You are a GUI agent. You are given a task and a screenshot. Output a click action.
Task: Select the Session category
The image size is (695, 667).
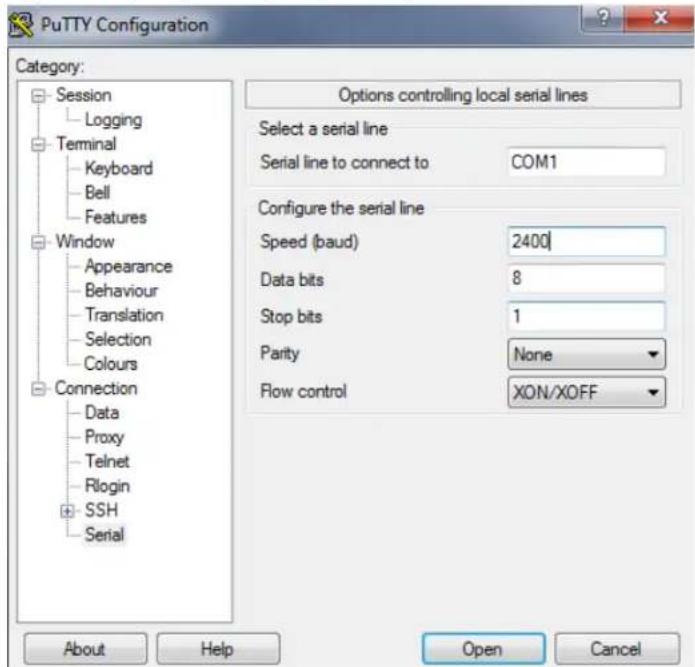pyautogui.click(x=83, y=95)
